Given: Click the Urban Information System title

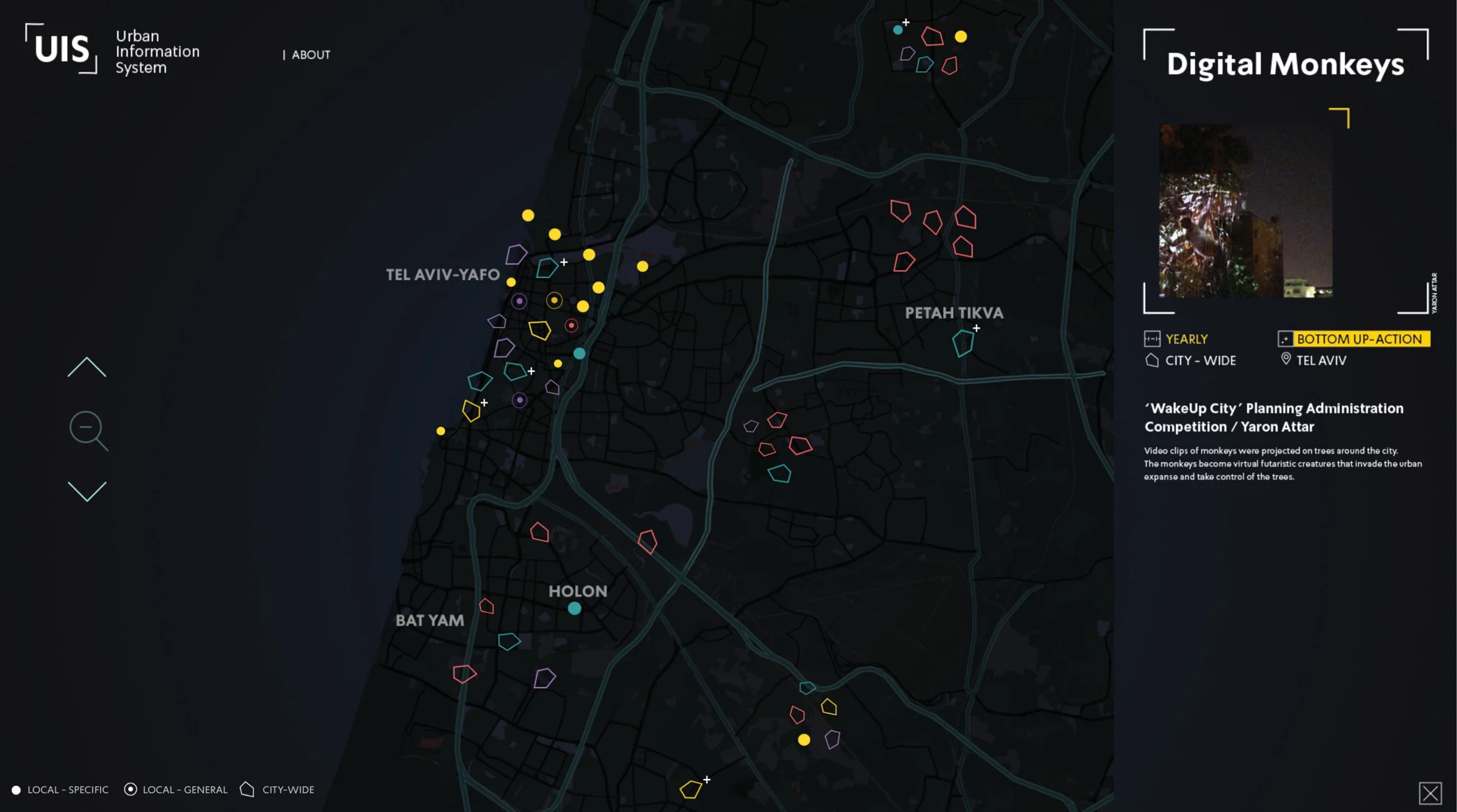Looking at the screenshot, I should tap(157, 52).
